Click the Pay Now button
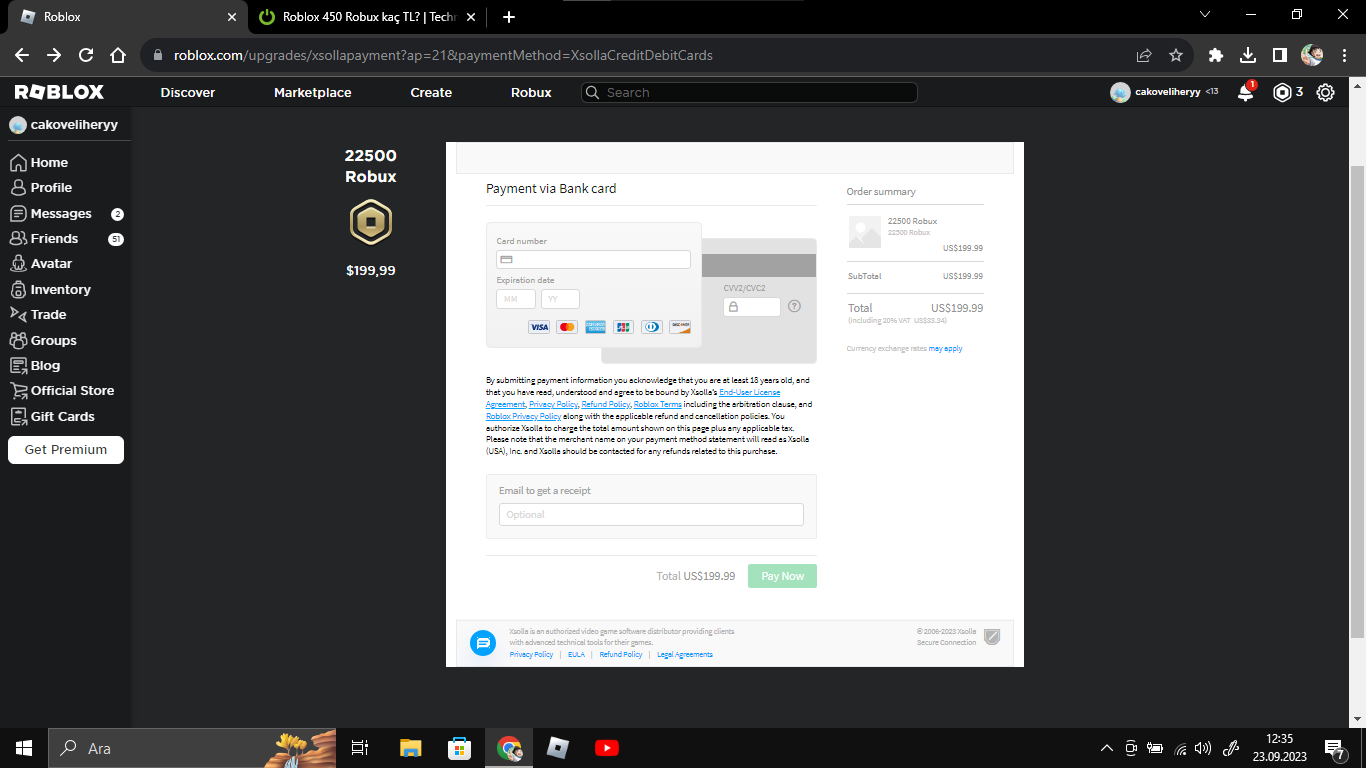Image resolution: width=1366 pixels, height=768 pixels. 782,576
